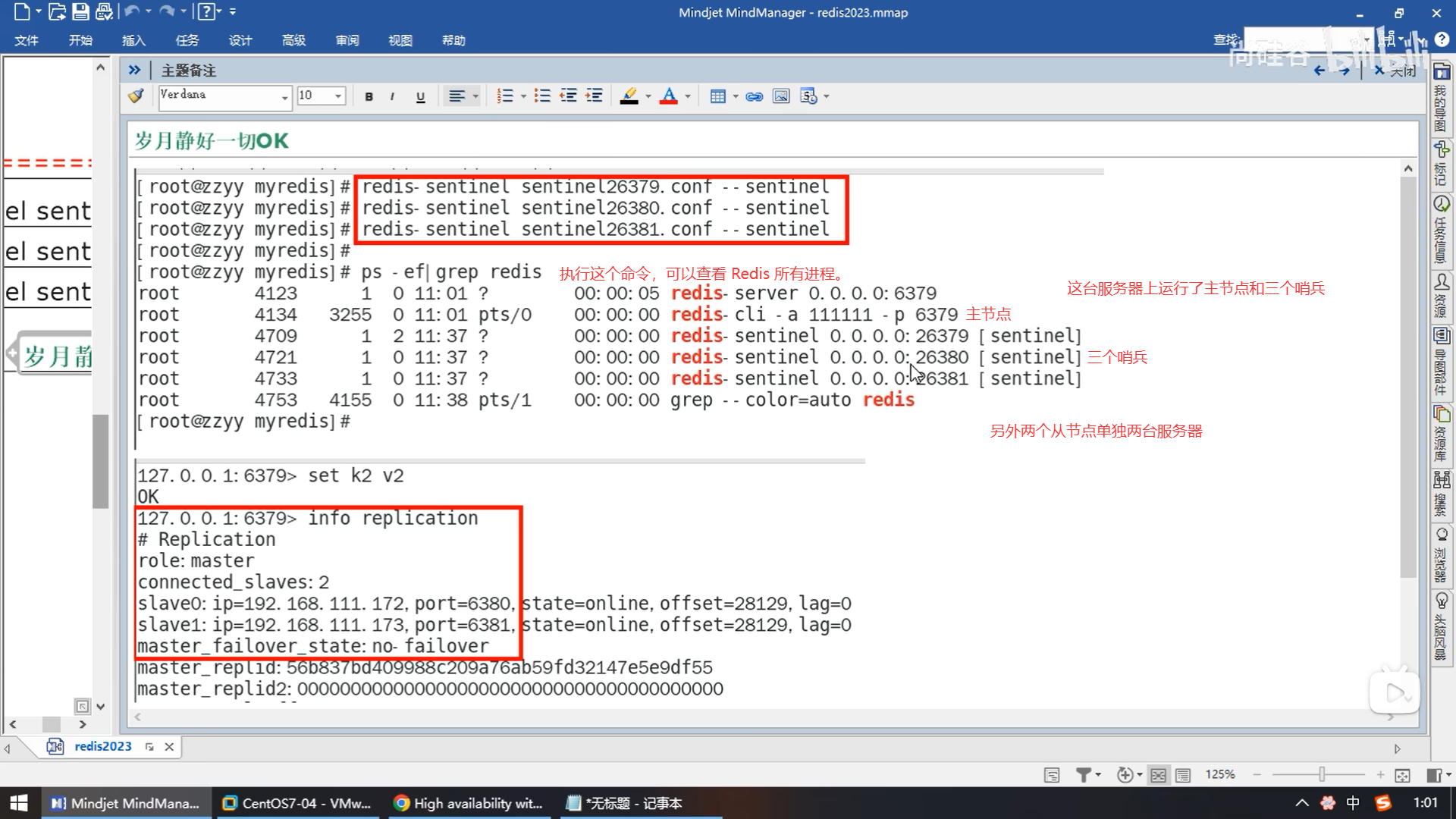The image size is (1456, 819).
Task: Click the clear formatting brush icon
Action: point(136,96)
